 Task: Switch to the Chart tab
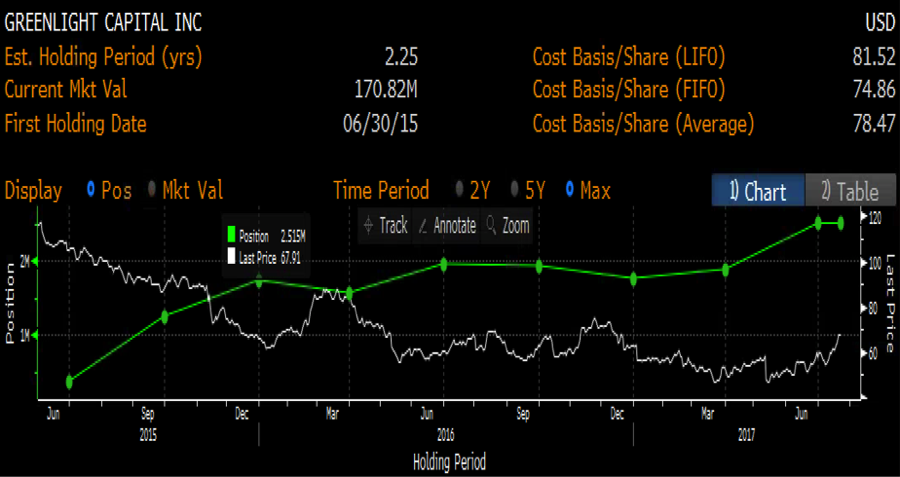click(758, 191)
